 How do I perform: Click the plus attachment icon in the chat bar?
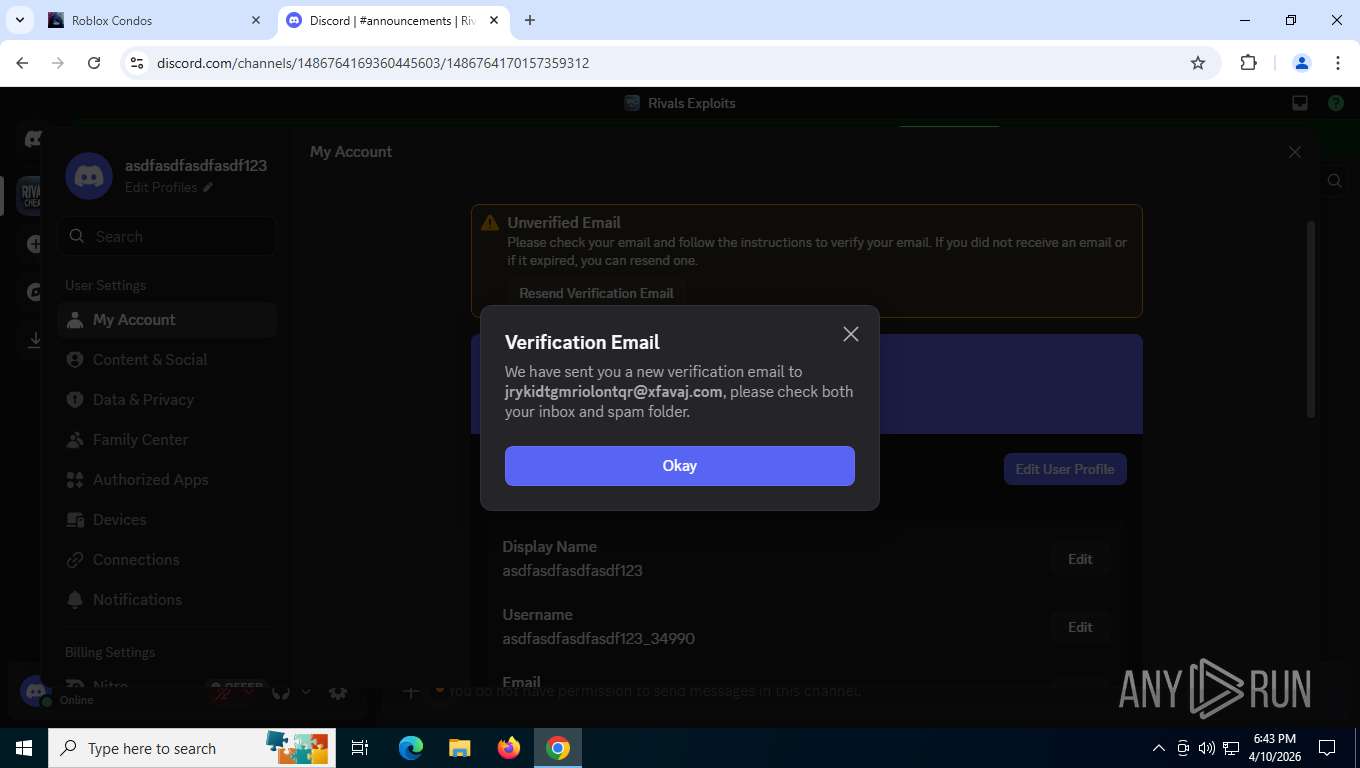tap(411, 691)
